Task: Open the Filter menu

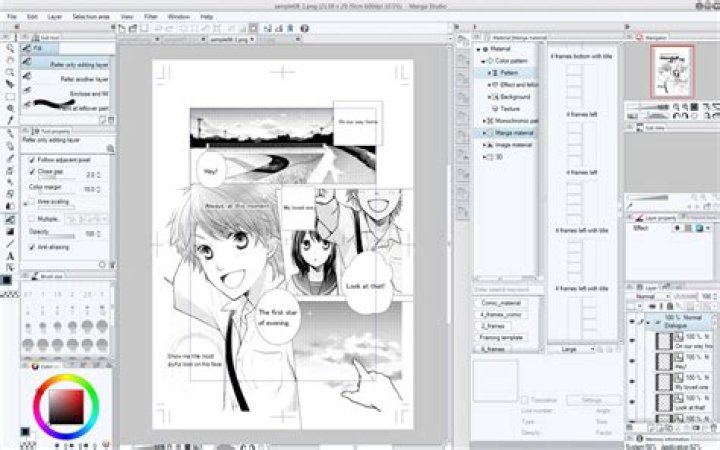Action: (151, 17)
